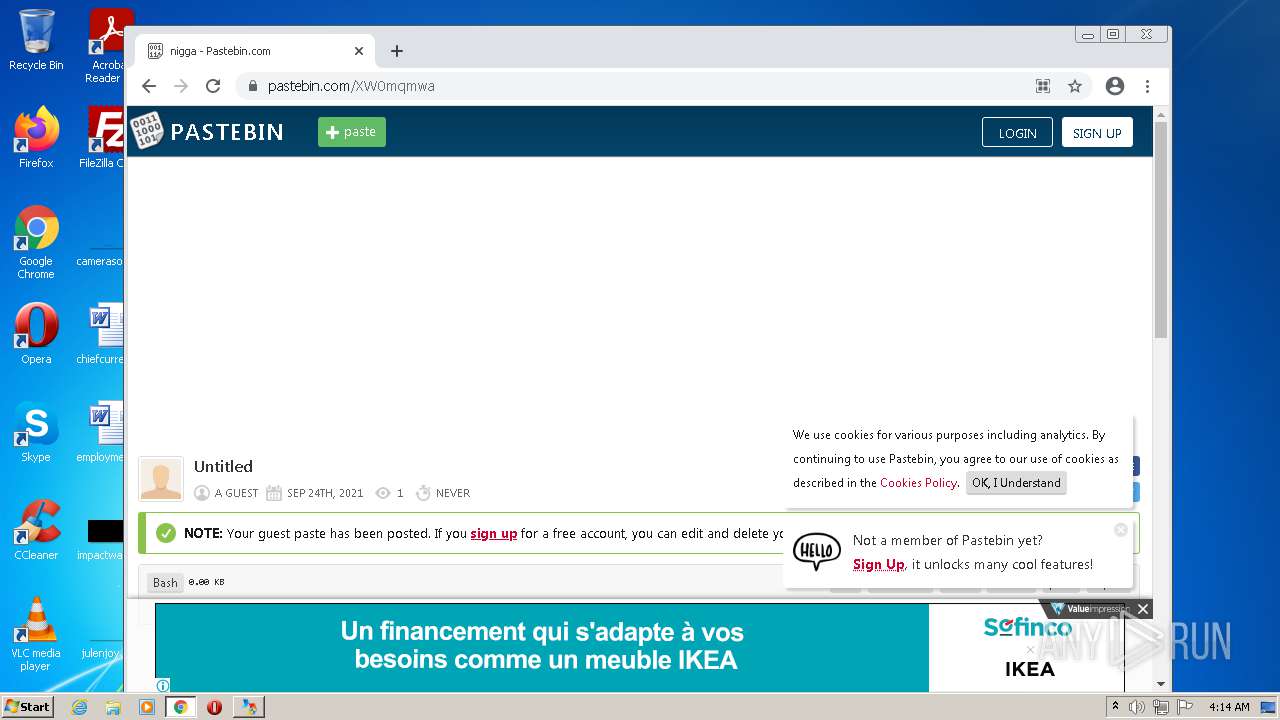Click scrollbar down arrow
This screenshot has width=1280, height=720.
tap(1161, 684)
